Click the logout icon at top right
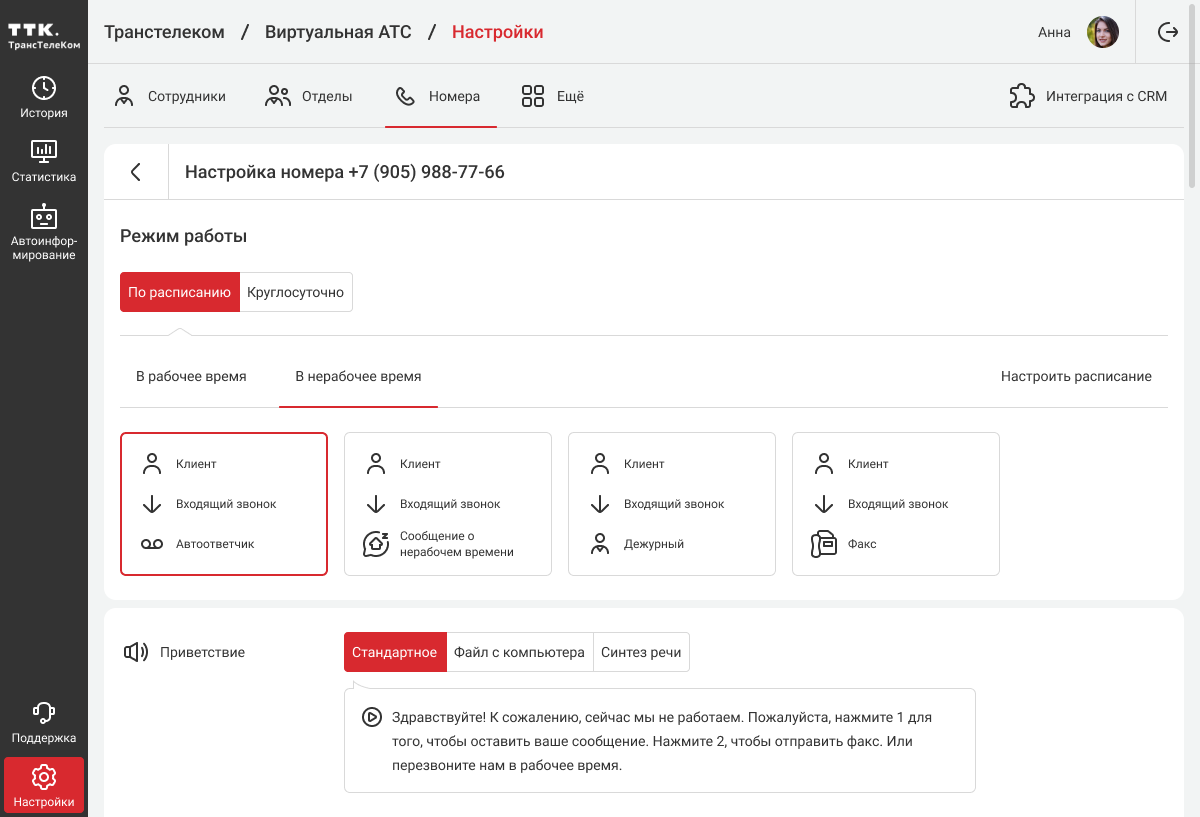Screen dimensions: 1200x817 (1167, 32)
